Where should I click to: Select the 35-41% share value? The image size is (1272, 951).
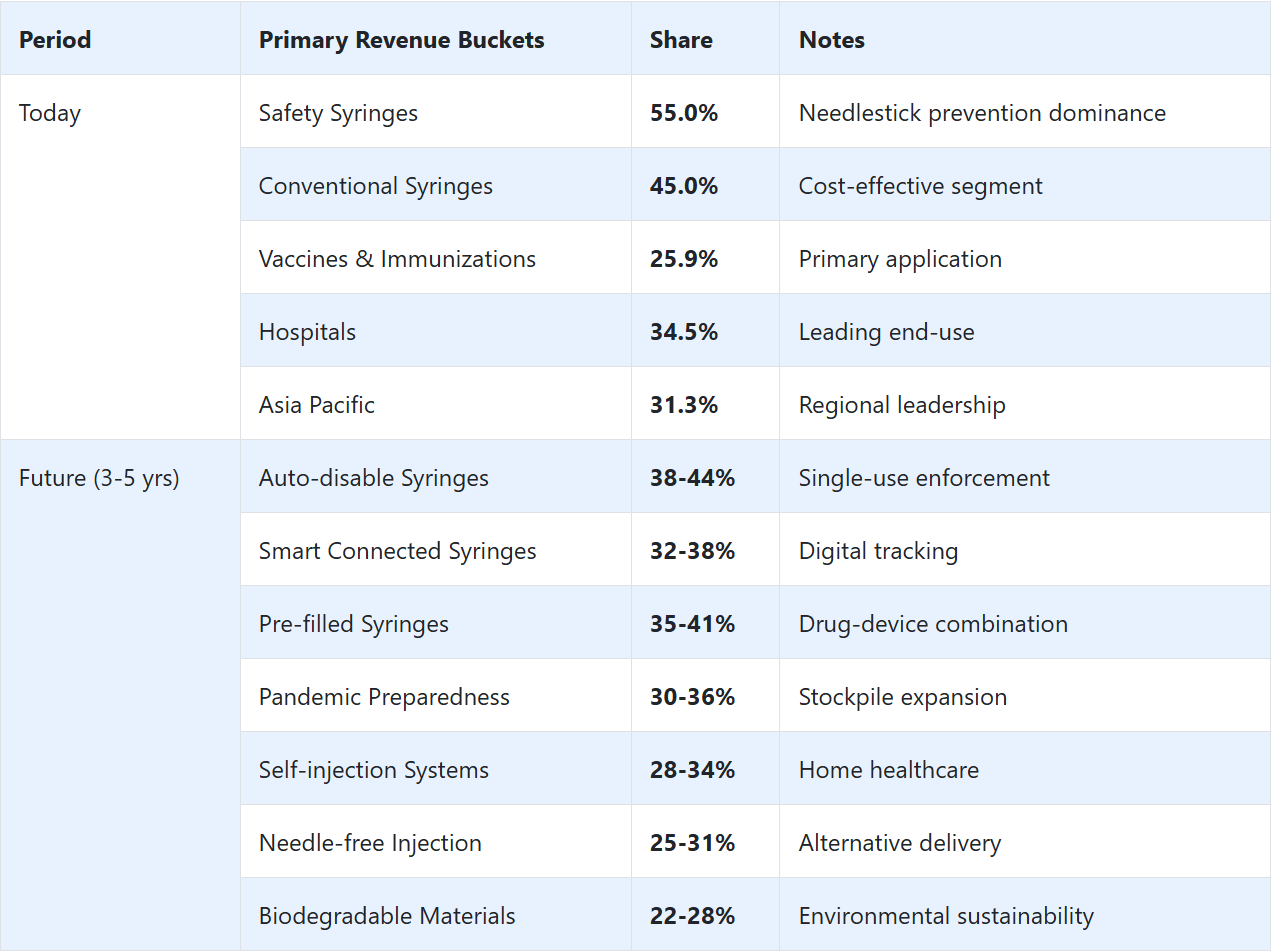pyautogui.click(x=692, y=624)
